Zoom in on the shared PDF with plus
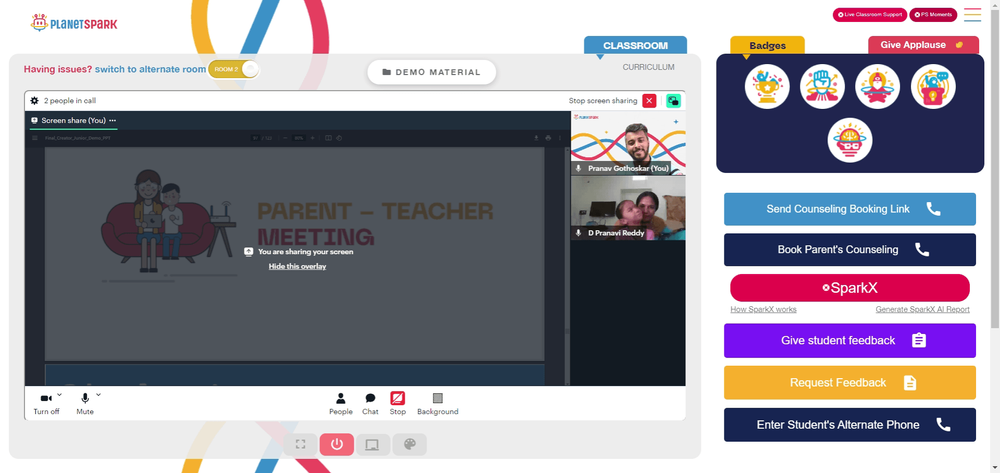The height and width of the screenshot is (473, 1000). 312,138
